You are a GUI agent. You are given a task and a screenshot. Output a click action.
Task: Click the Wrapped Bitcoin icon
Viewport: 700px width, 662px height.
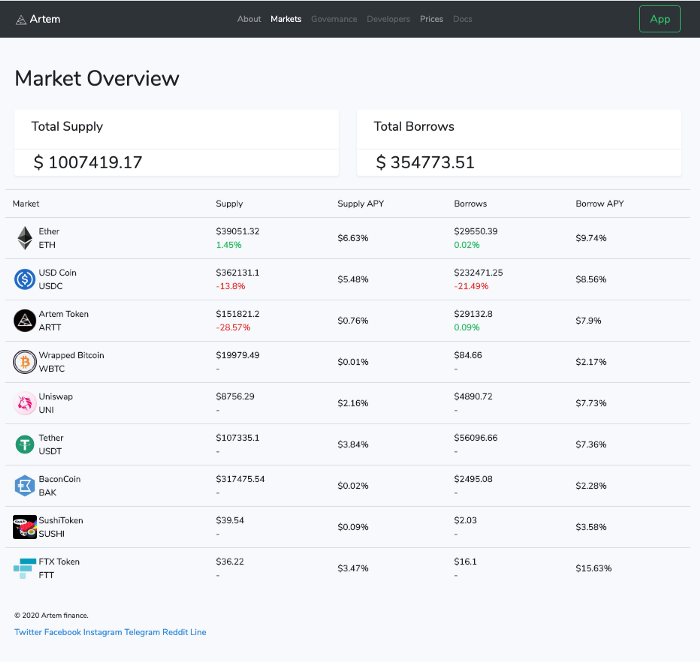(25, 362)
